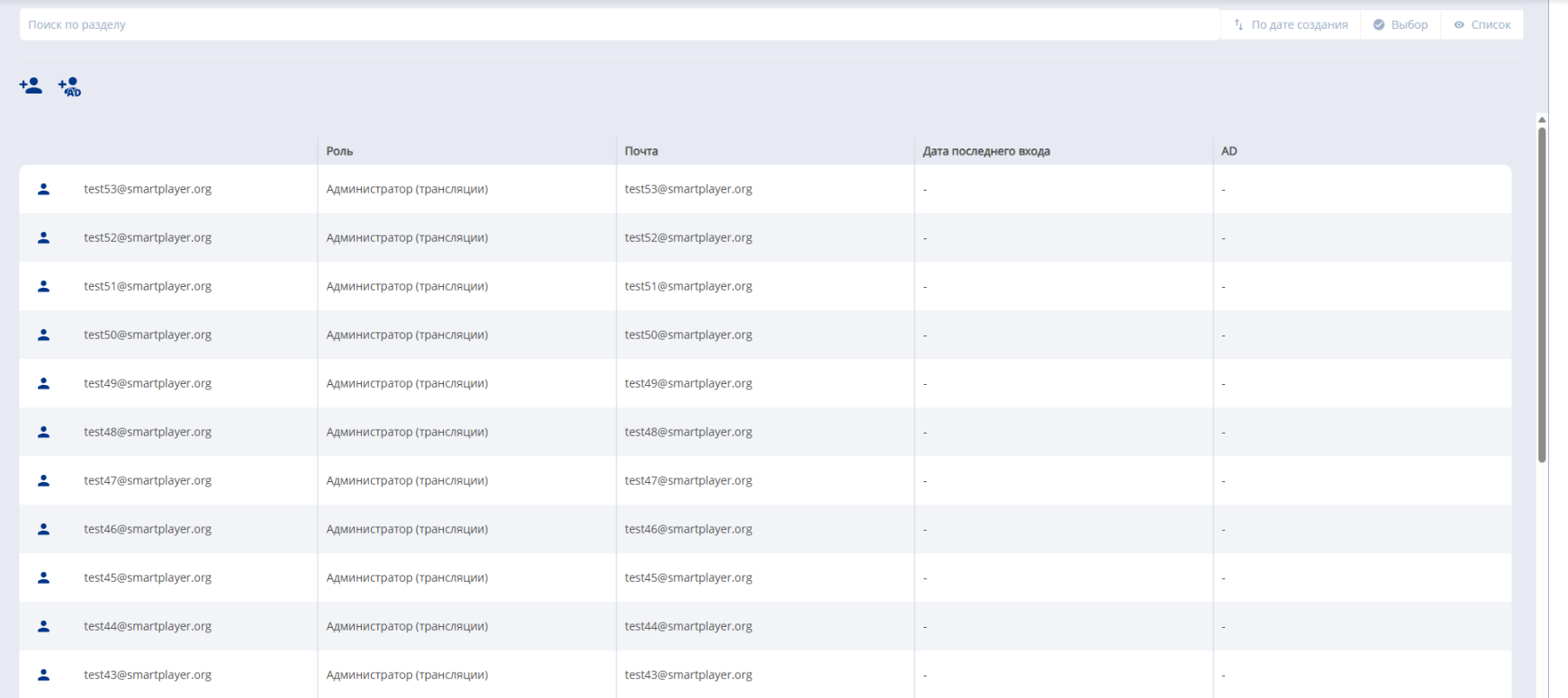1568x698 pixels.
Task: Click the add user icon
Action: pyautogui.click(x=31, y=86)
